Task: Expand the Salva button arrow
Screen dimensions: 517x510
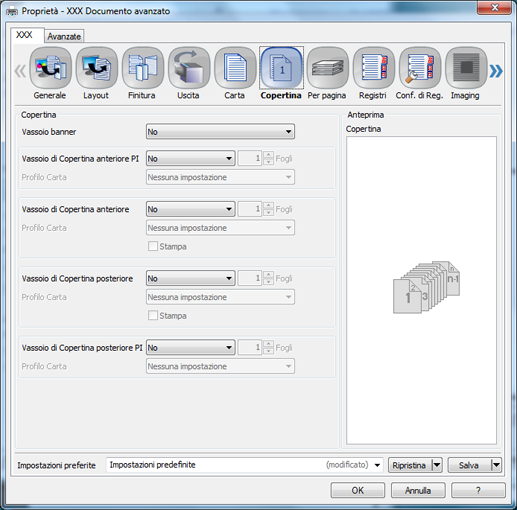Action: pyautogui.click(x=496, y=465)
